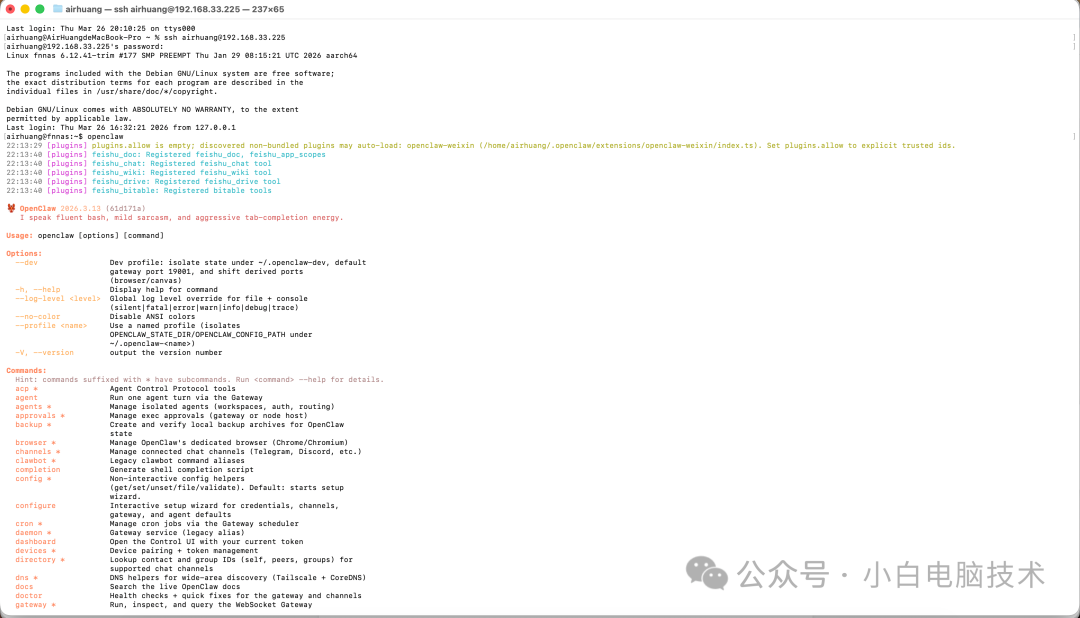The width and height of the screenshot is (1080, 618).
Task: Click the folder icon in the title bar
Action: (x=58, y=9)
